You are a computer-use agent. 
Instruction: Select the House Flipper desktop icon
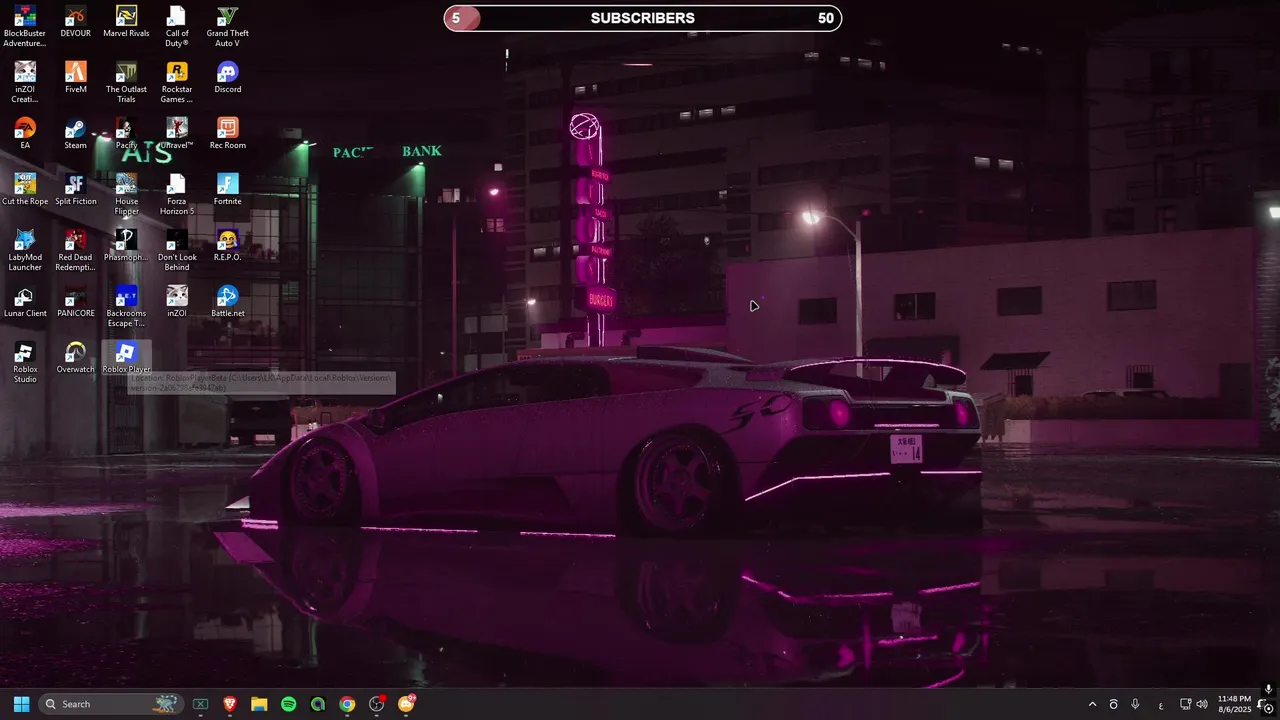(126, 195)
